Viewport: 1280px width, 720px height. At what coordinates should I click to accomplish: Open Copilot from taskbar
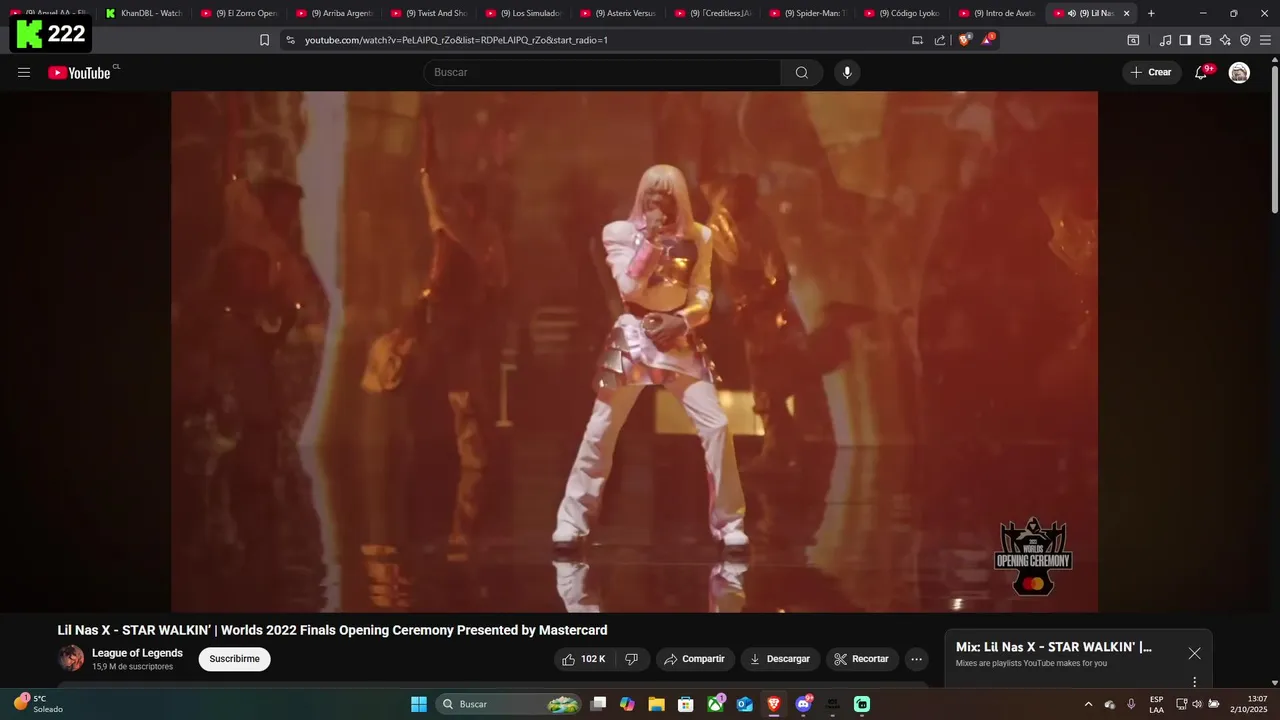(627, 704)
